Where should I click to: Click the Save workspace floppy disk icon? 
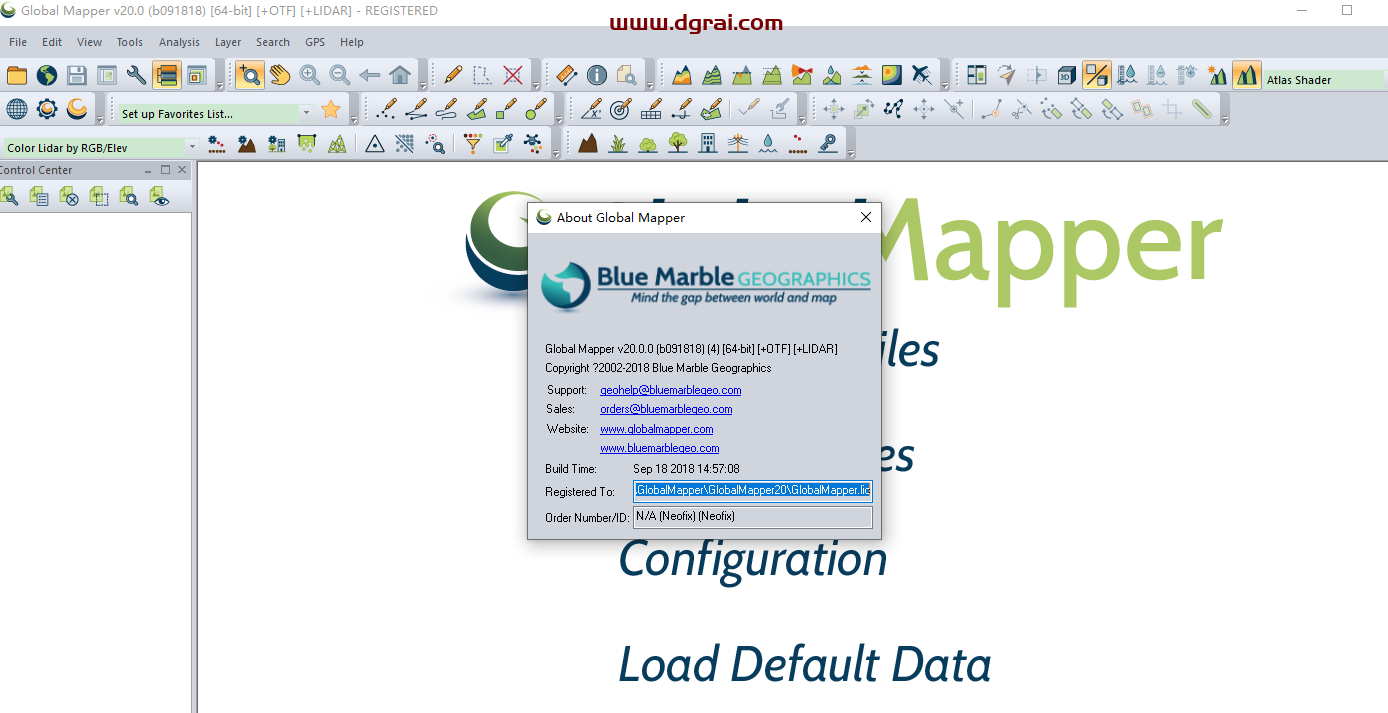click(x=77, y=75)
